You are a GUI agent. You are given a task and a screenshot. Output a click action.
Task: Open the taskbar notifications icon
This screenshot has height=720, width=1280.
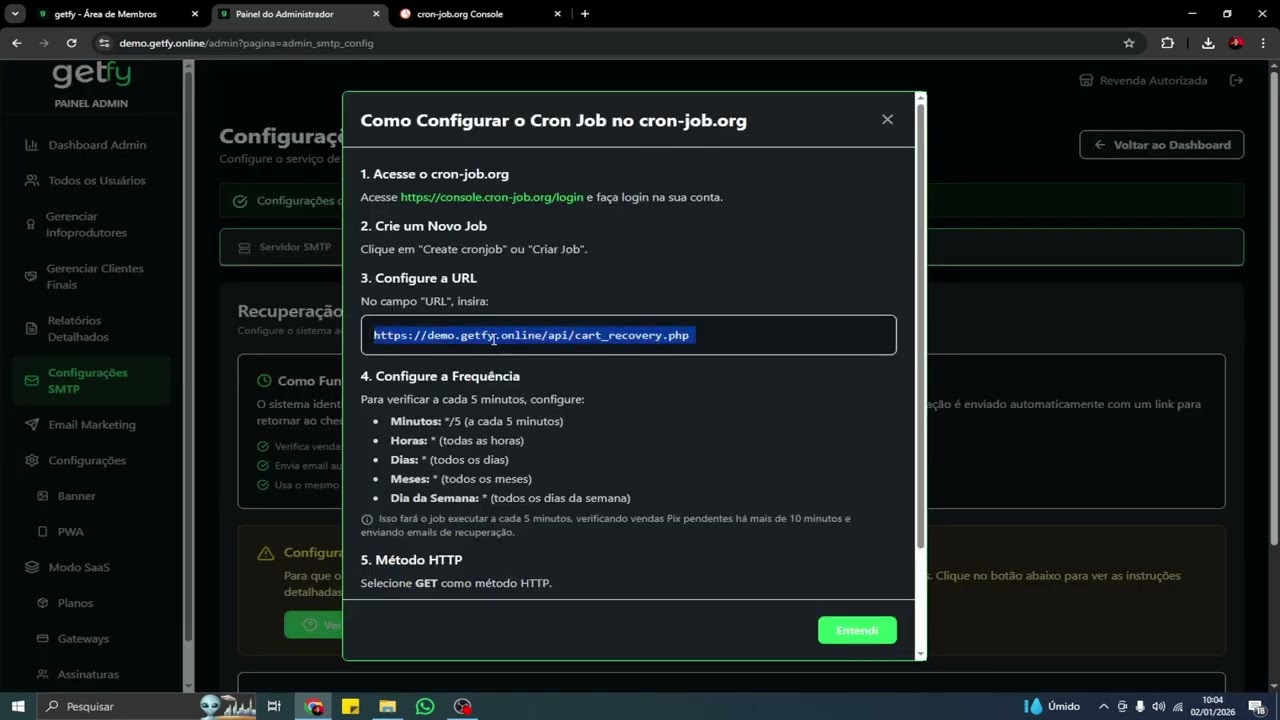(x=1257, y=707)
